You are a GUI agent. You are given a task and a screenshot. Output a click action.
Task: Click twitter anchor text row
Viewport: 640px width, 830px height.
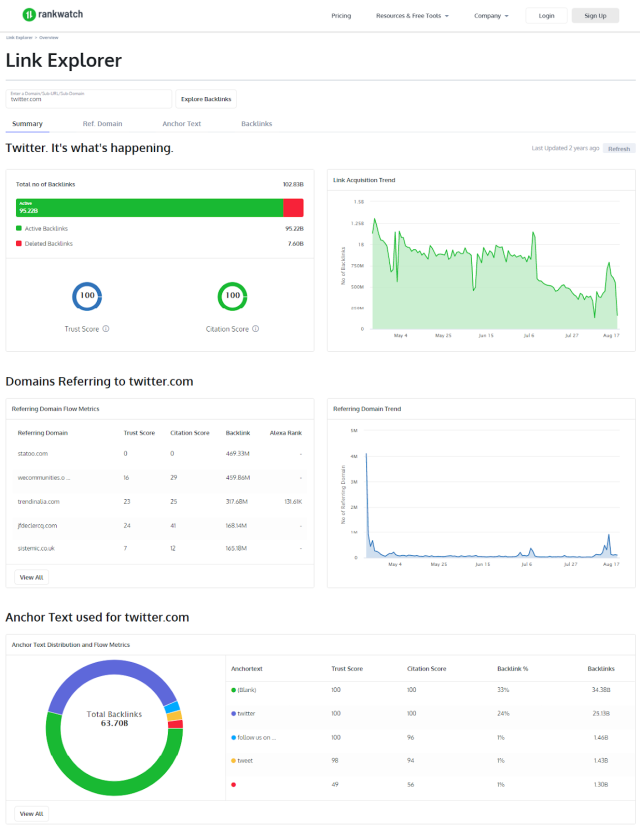430,714
